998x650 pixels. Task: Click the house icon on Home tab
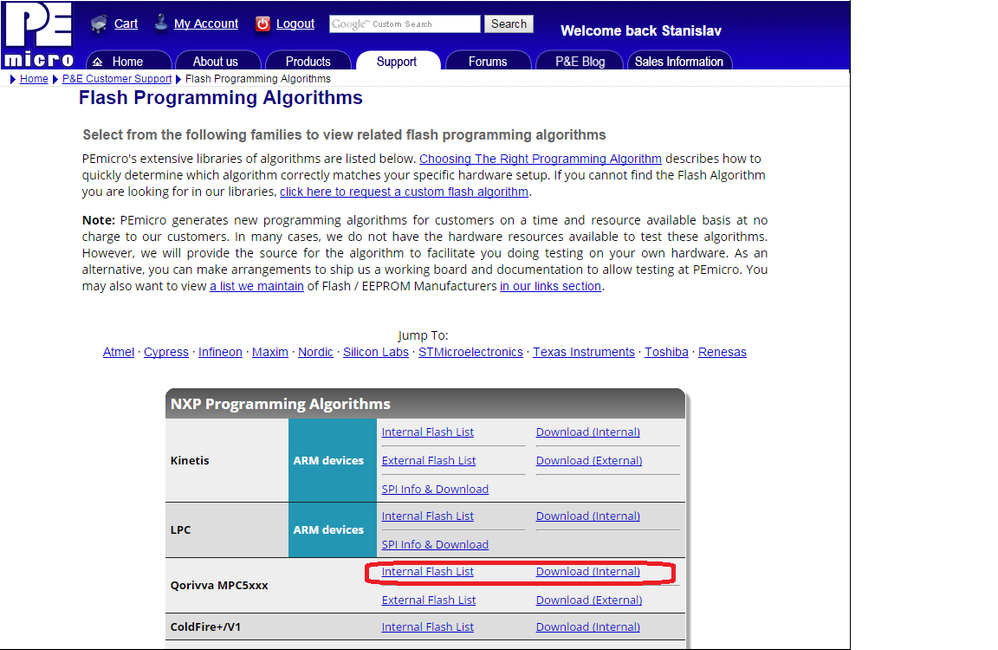point(97,62)
